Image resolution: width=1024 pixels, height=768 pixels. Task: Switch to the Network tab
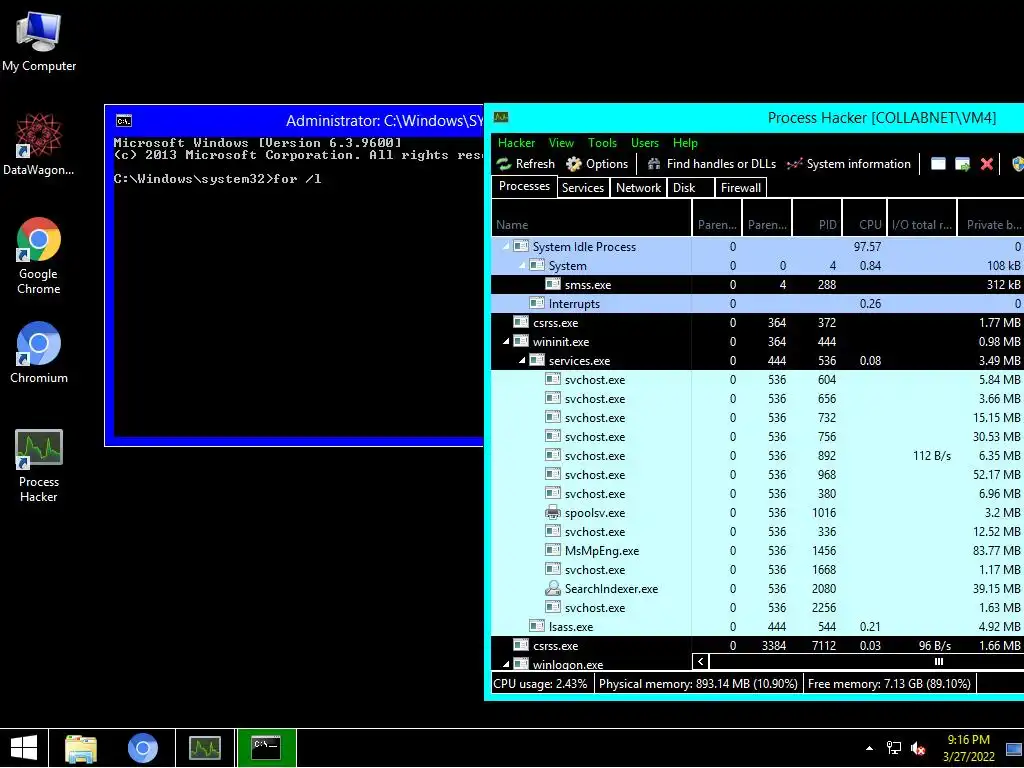coord(638,187)
